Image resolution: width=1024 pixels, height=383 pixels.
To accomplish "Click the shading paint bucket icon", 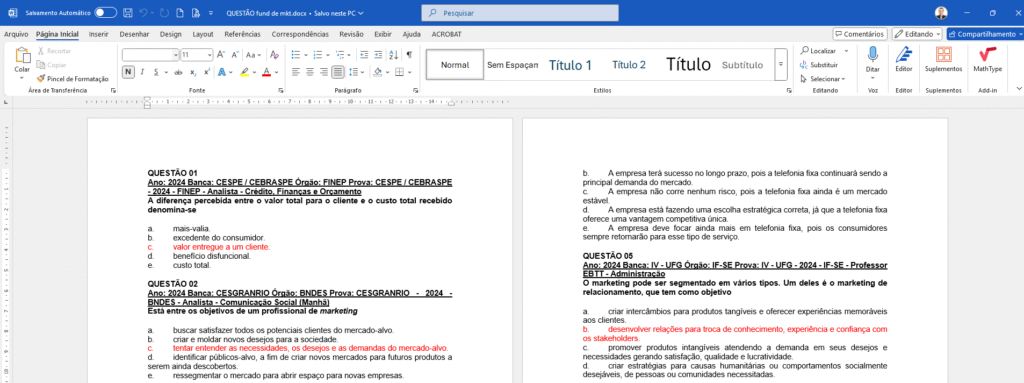I will click(x=377, y=72).
